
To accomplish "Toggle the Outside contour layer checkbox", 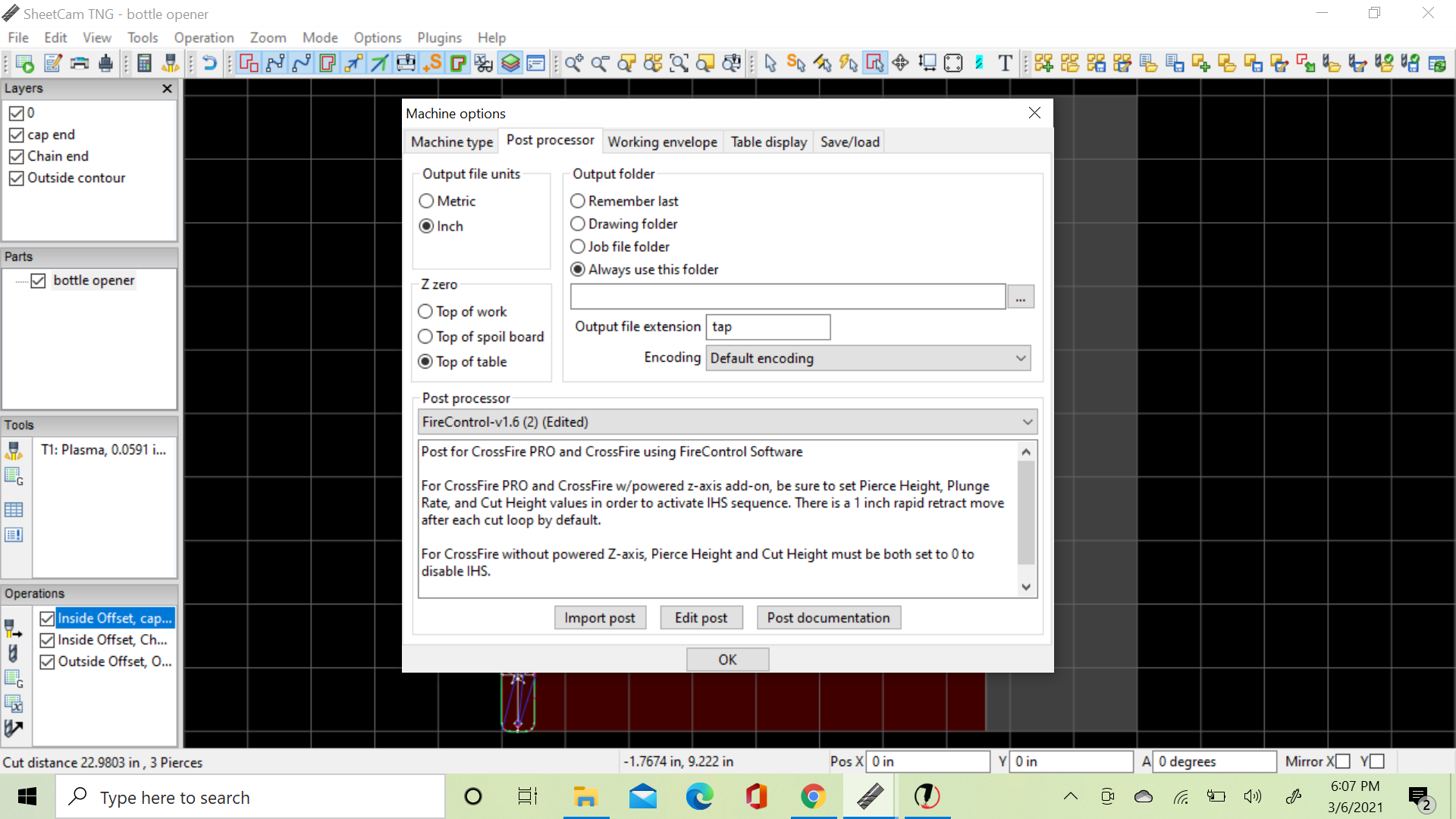I will pyautogui.click(x=17, y=178).
